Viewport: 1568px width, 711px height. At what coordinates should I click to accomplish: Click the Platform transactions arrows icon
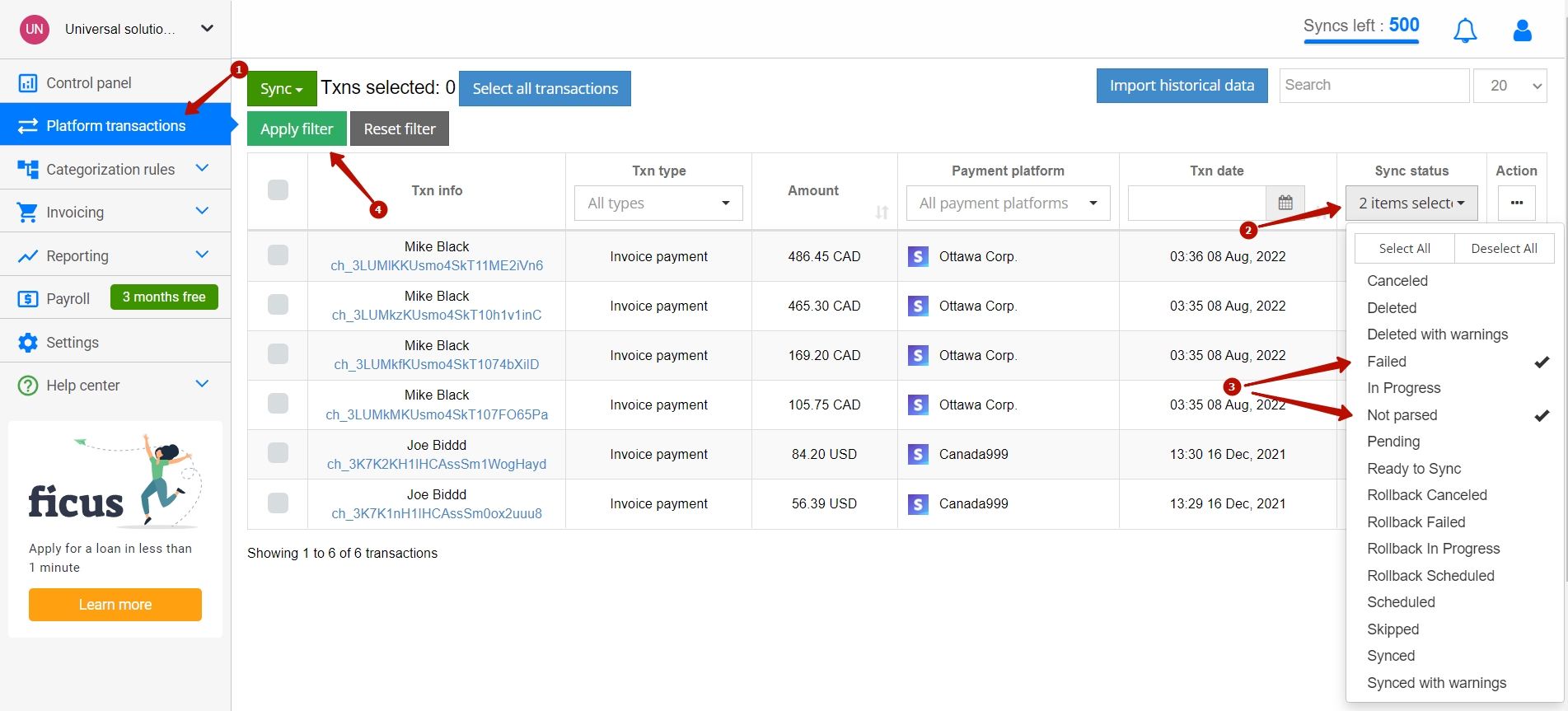[28, 126]
